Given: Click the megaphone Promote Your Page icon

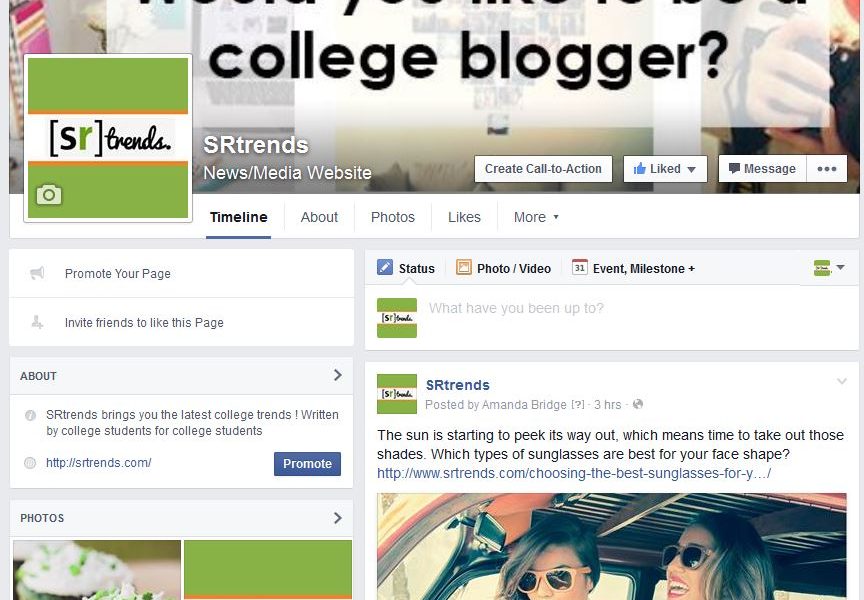Looking at the screenshot, I should coord(37,273).
